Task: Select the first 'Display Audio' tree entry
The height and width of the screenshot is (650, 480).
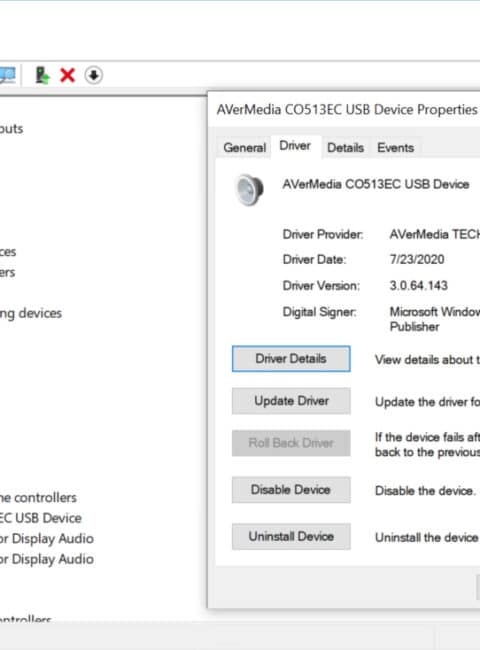Action: coord(47,538)
